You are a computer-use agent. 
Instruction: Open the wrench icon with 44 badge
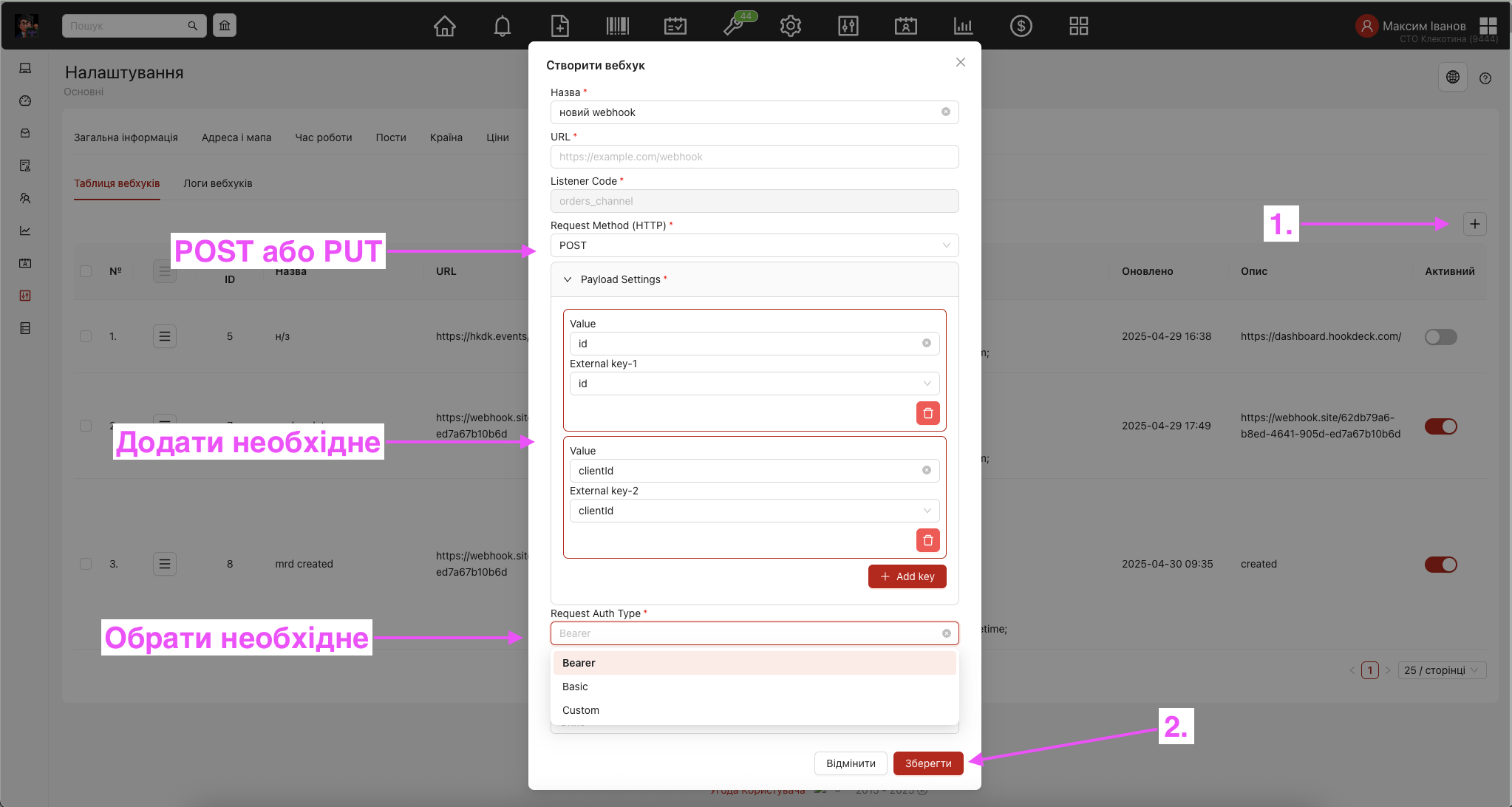click(x=733, y=26)
